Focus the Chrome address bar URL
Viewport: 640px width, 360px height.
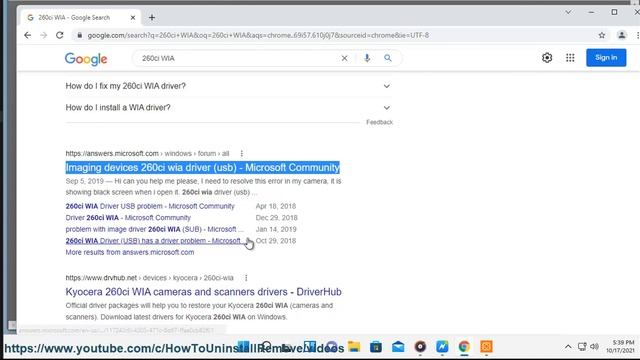point(258,36)
